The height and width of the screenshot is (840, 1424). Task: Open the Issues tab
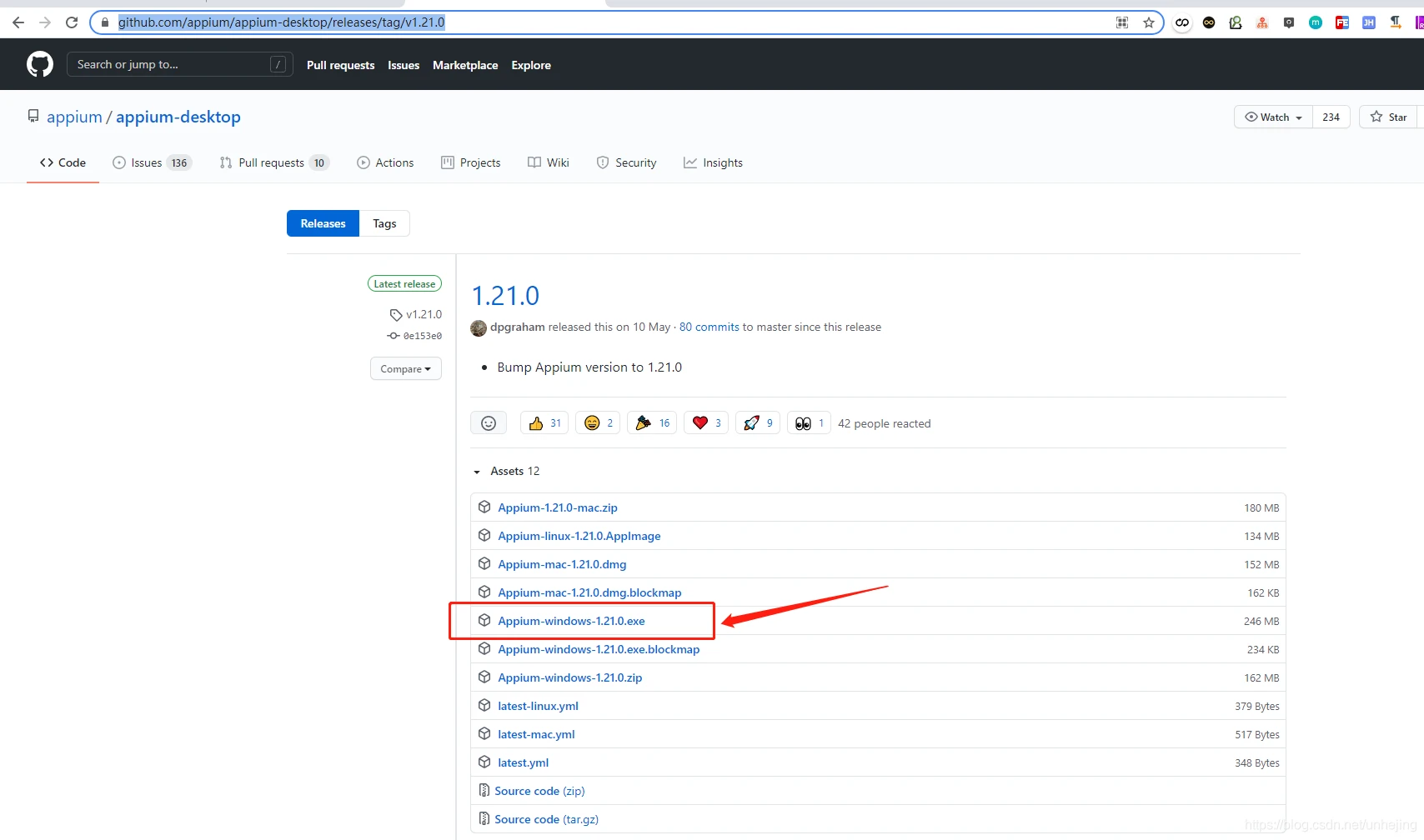[152, 162]
